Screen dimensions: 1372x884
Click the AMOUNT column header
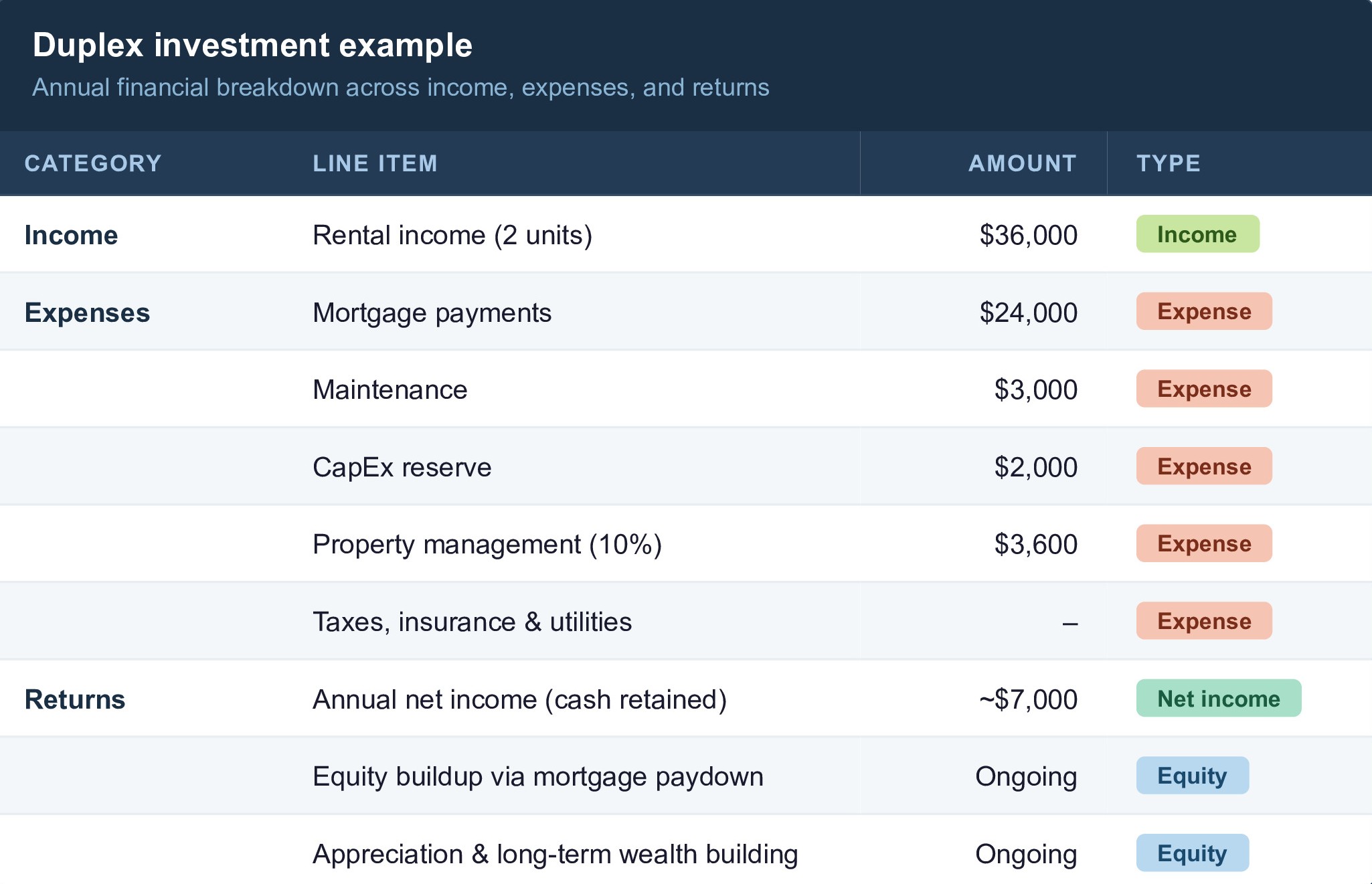pyautogui.click(x=1022, y=163)
